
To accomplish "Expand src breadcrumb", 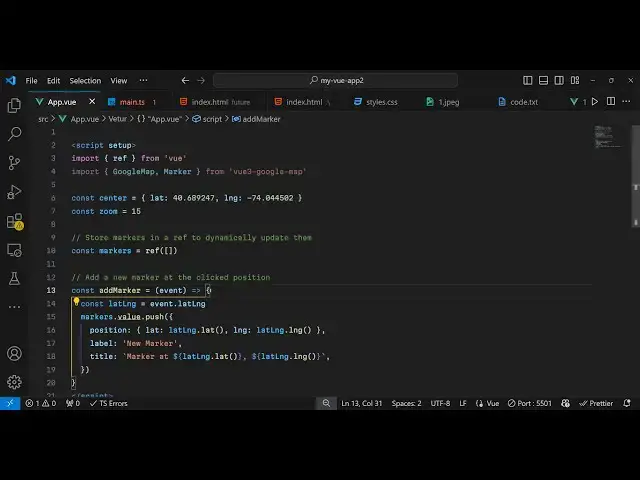I will coord(43,119).
